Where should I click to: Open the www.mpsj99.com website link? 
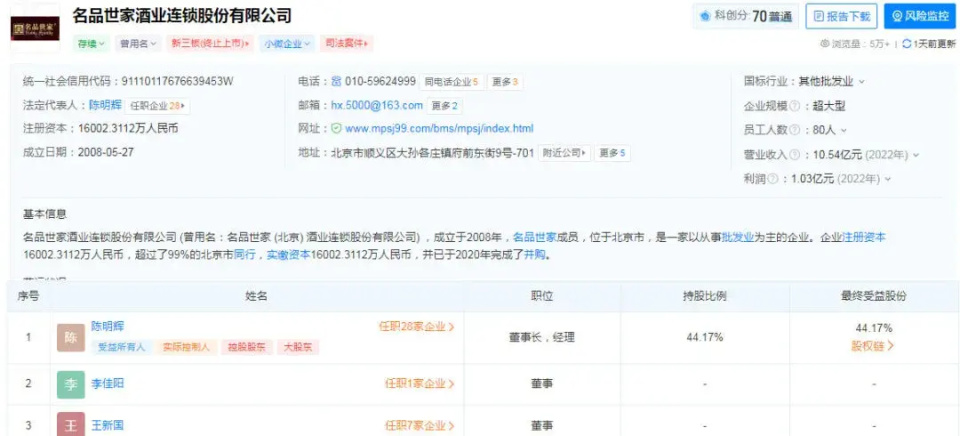coord(439,129)
